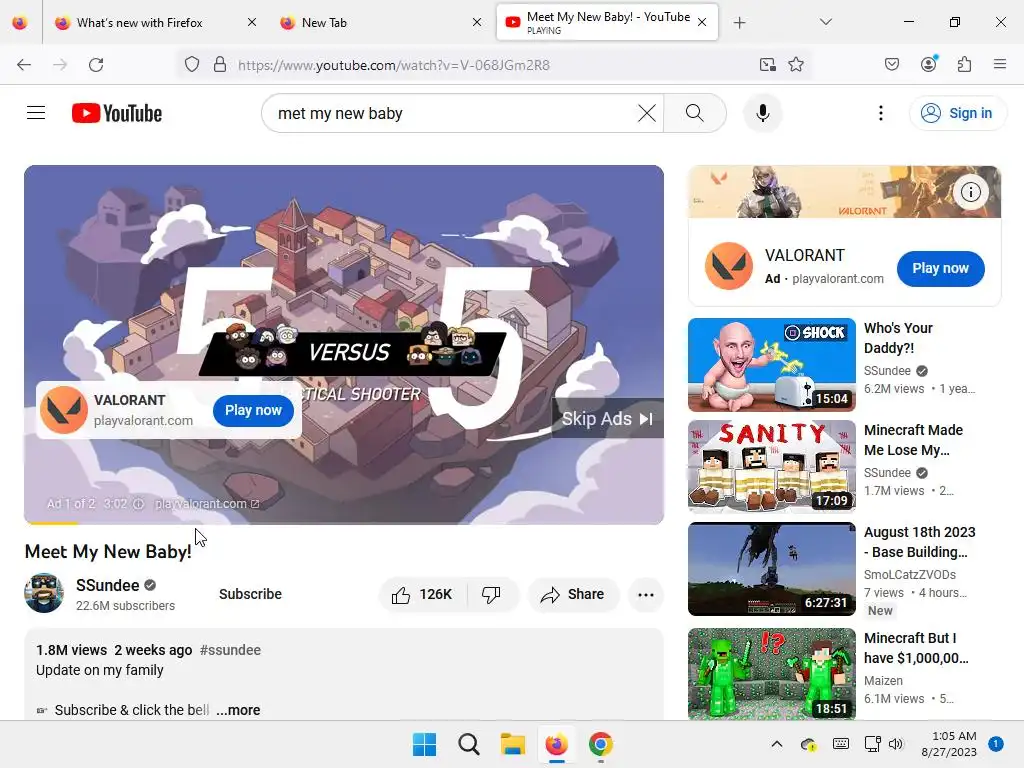Launch Chrome from taskbar
1024x768 pixels.
click(x=601, y=744)
